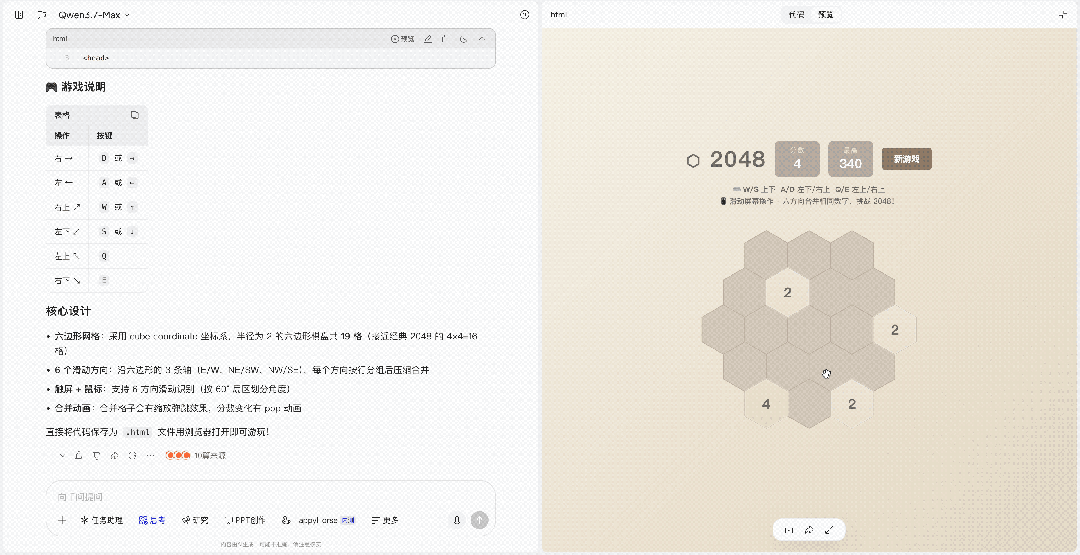Toggle the 研究 research mode
The width and height of the screenshot is (1080, 555).
coord(195,521)
